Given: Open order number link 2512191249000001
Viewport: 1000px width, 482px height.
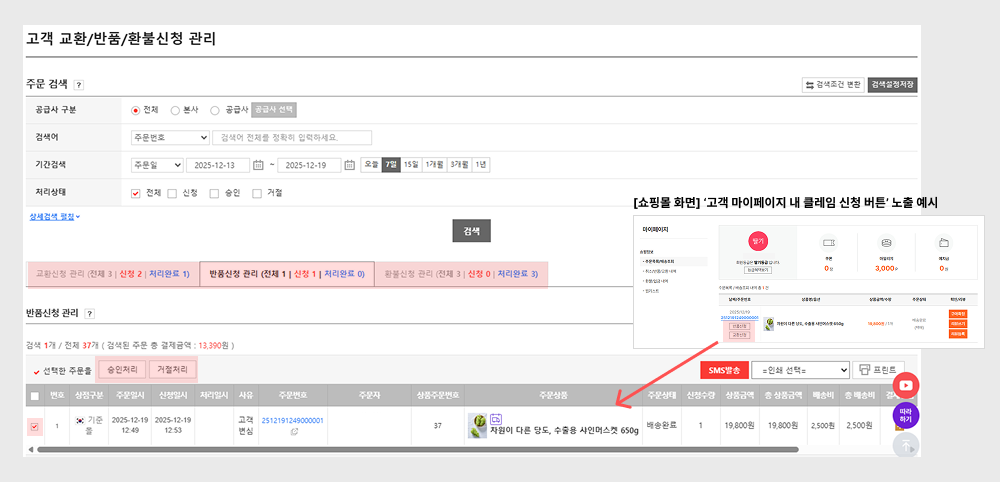Looking at the screenshot, I should click(293, 421).
